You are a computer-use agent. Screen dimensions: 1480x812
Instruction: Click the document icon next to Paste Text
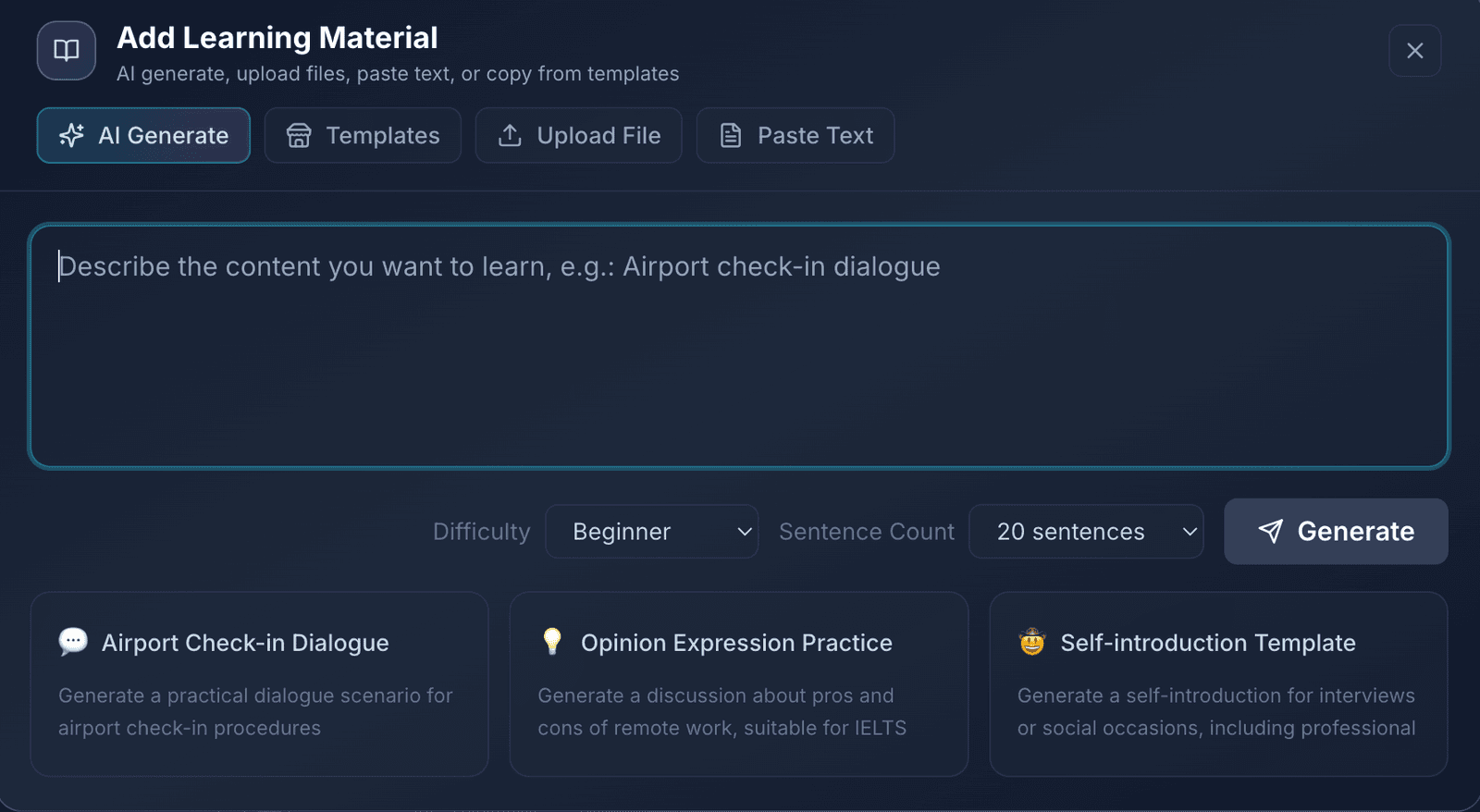(x=730, y=135)
